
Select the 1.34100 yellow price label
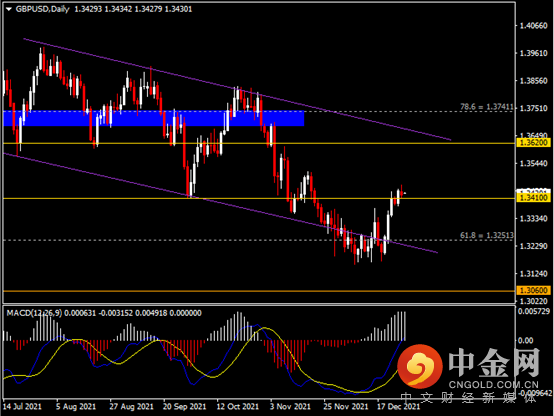point(533,198)
